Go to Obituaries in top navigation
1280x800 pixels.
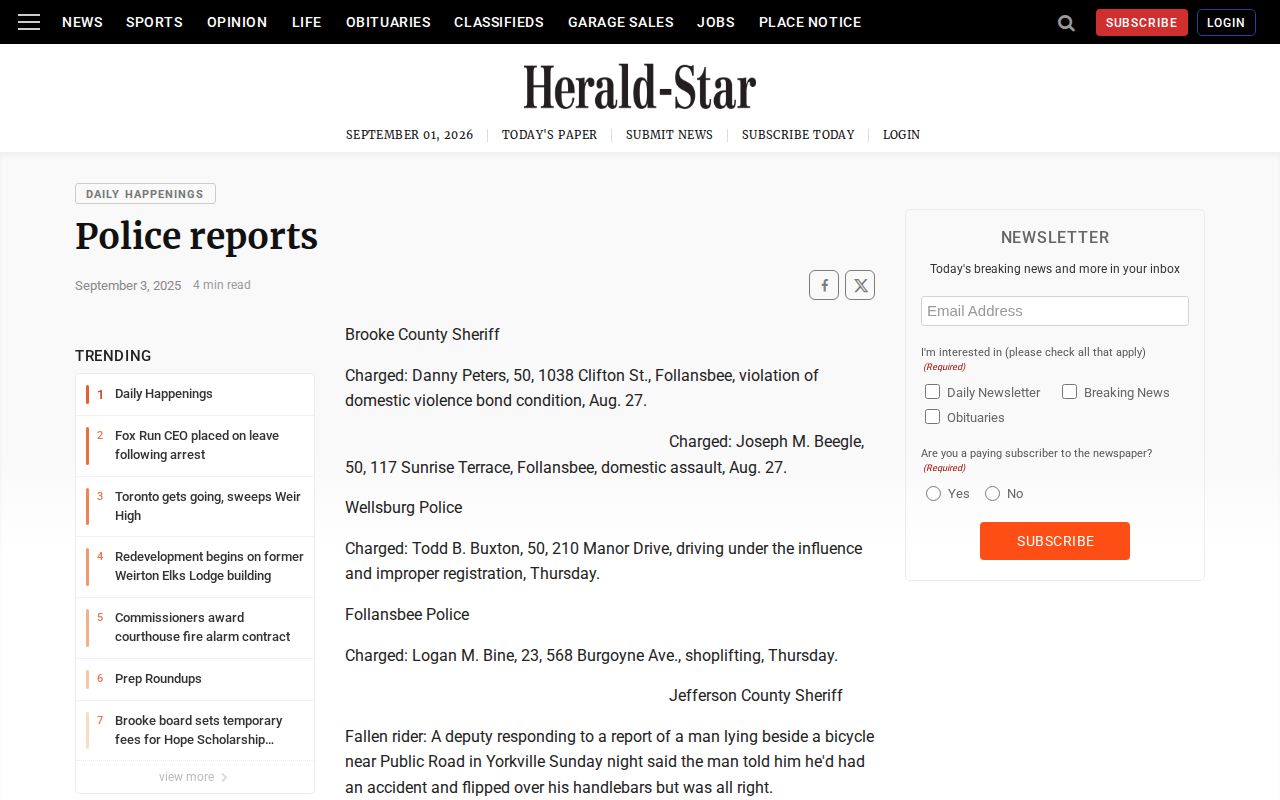point(388,22)
